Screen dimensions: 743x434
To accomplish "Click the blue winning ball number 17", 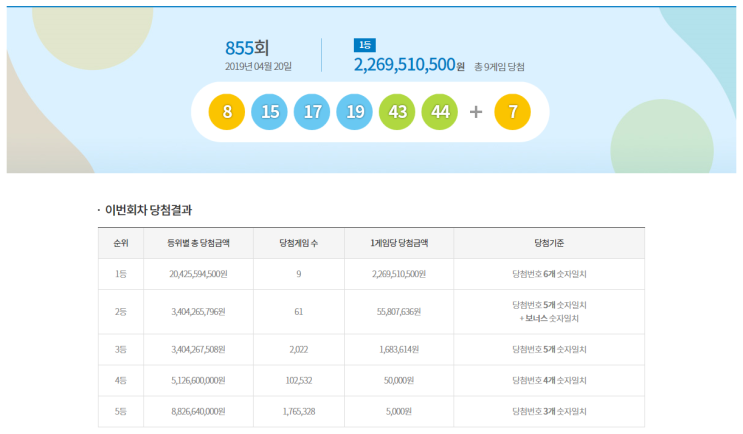I will click(x=312, y=112).
